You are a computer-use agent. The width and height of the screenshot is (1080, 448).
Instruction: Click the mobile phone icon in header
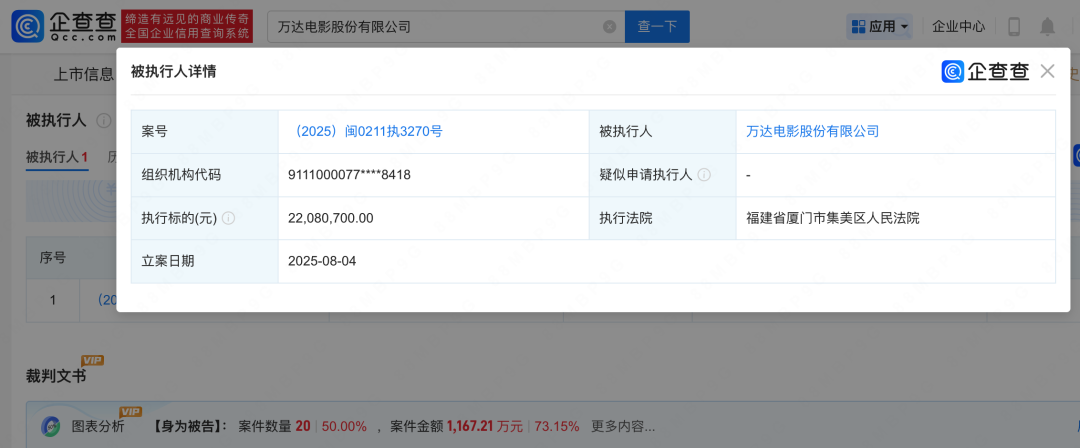click(1014, 27)
